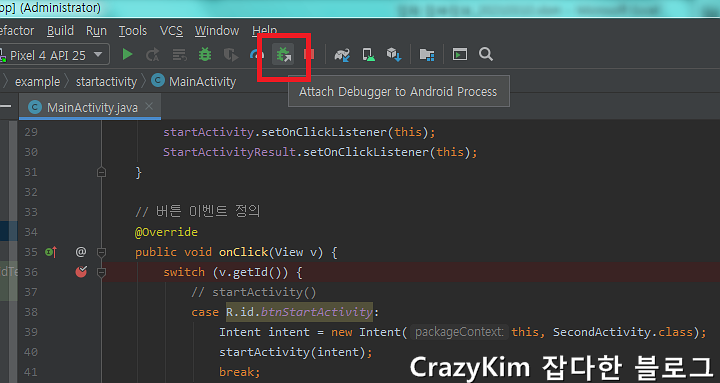
Task: Click the packageContext parameter hint
Action: pos(459,332)
